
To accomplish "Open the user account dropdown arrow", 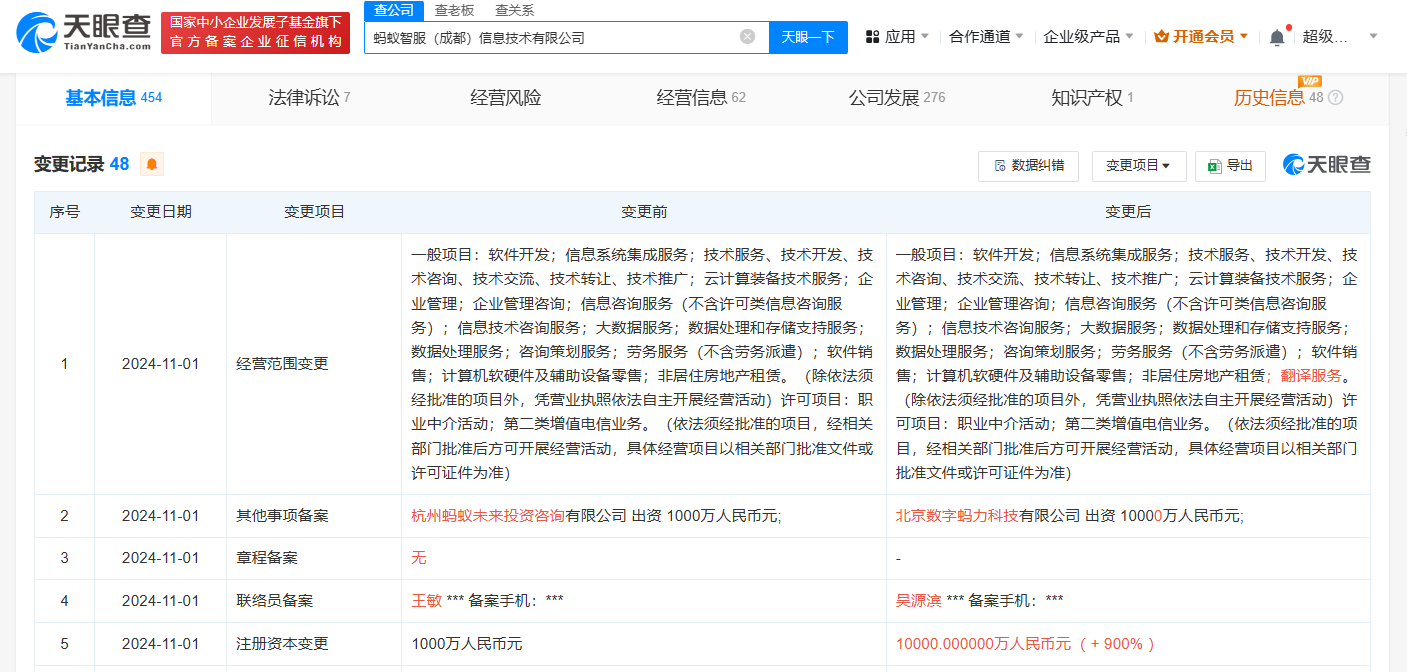I will [1373, 36].
